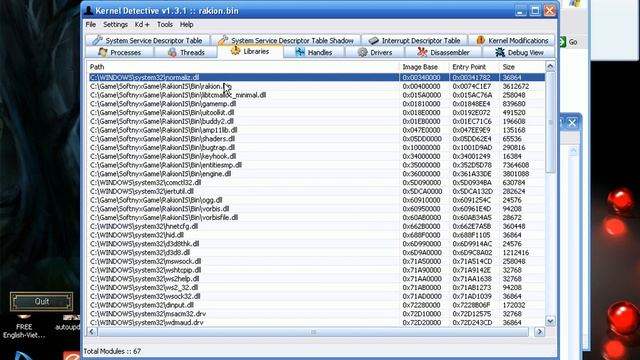Click the Disassembler tab bug icon
Image resolution: width=640 pixels, height=360 pixels.
[x=422, y=52]
